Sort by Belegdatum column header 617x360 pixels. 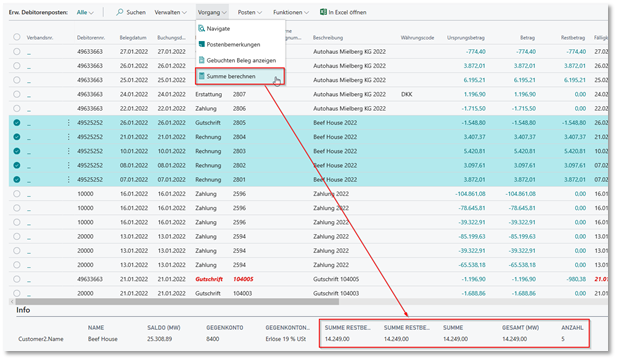tap(133, 38)
